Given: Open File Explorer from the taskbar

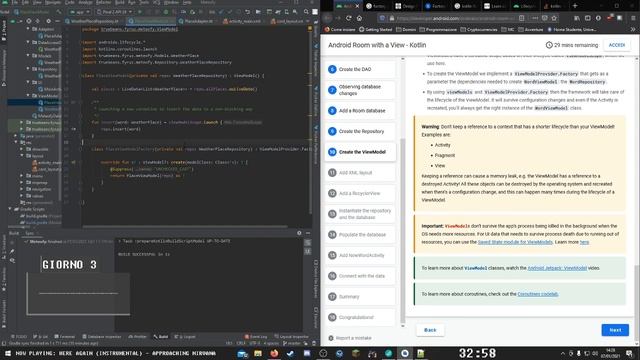Looking at the screenshot, I should [x=258, y=353].
